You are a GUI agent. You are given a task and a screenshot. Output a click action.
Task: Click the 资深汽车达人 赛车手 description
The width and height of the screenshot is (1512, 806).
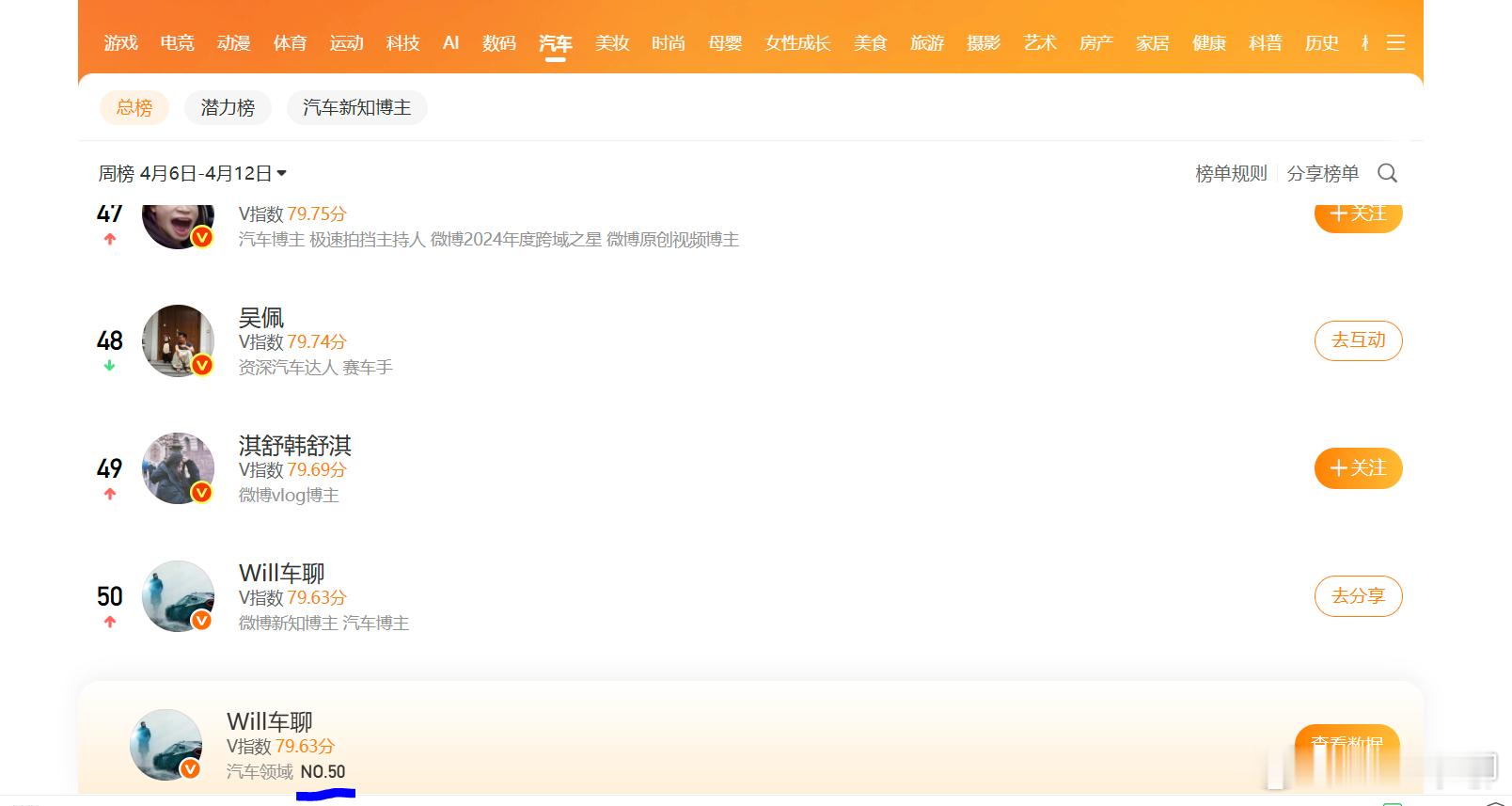click(x=316, y=368)
